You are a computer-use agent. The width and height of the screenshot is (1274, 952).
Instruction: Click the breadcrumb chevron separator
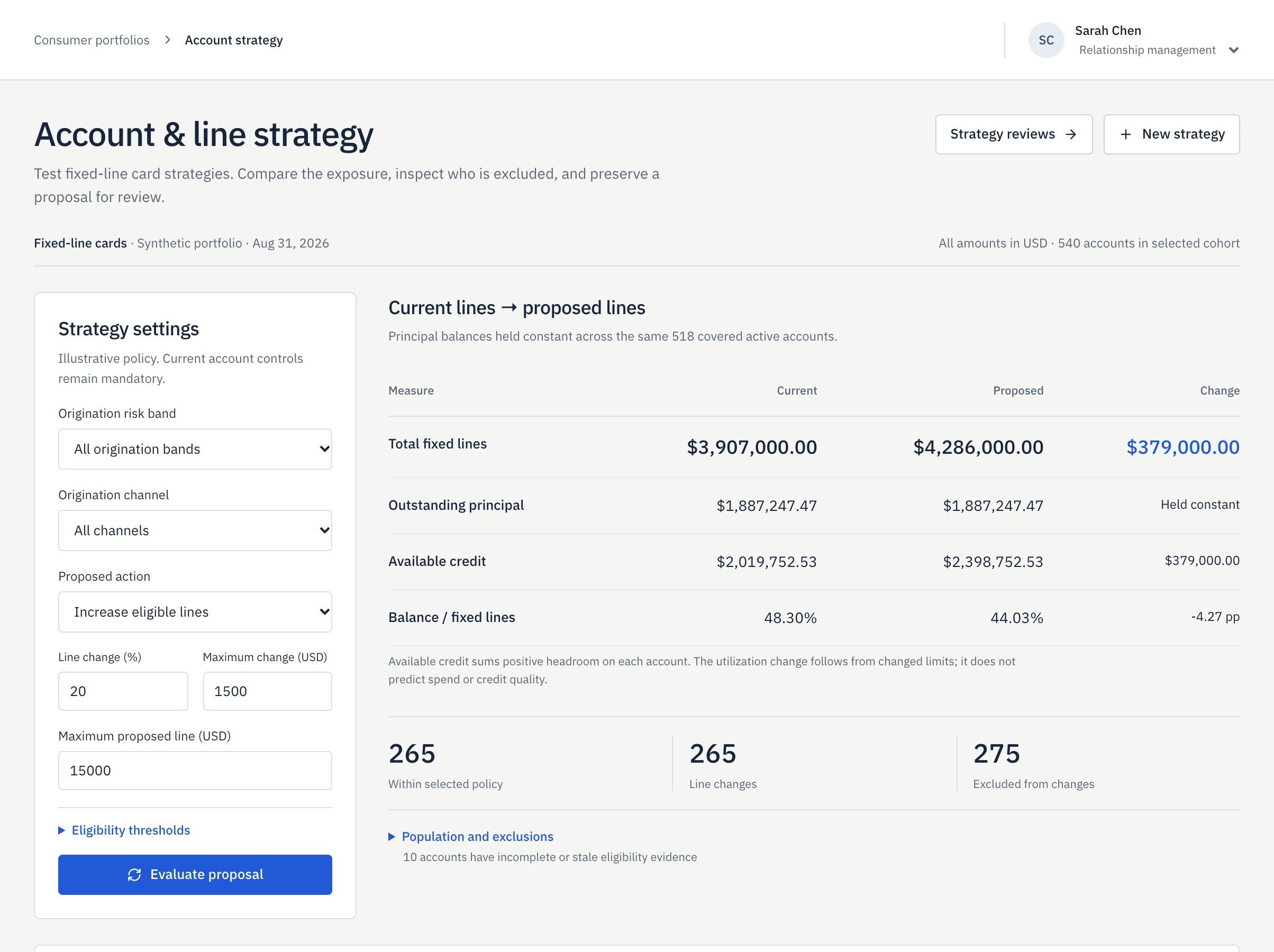168,40
